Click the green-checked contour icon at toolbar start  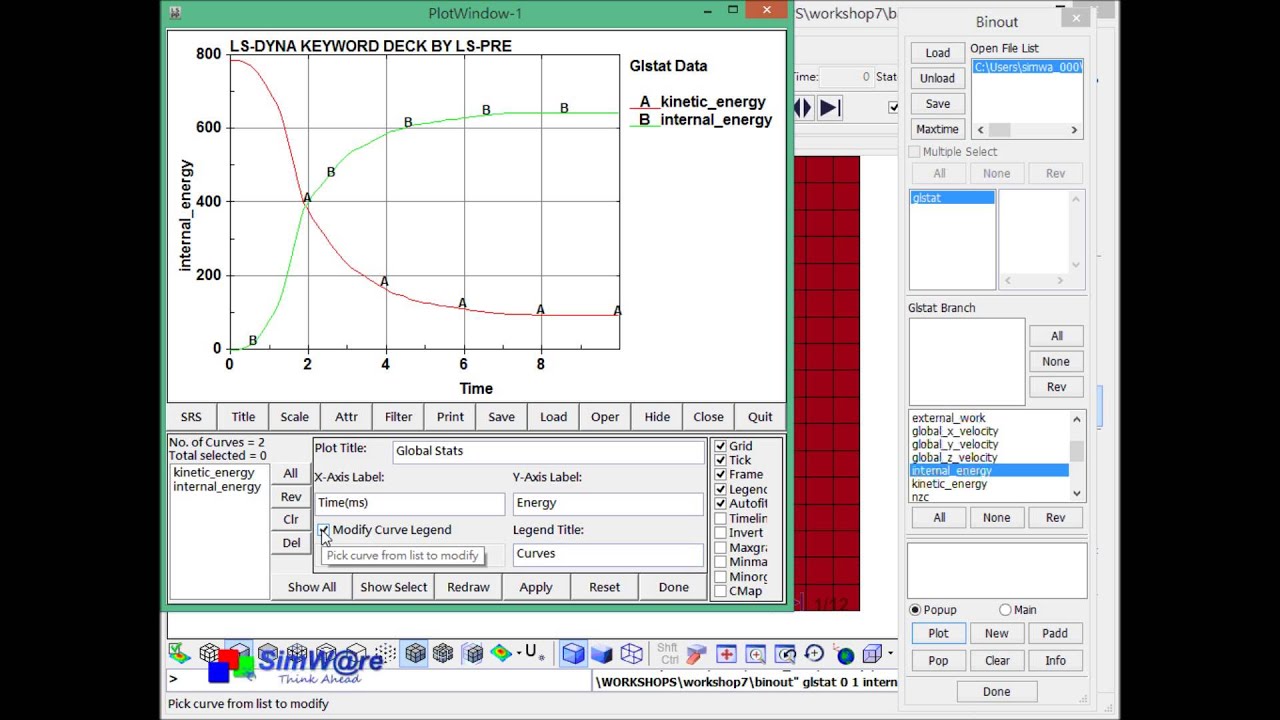click(x=180, y=654)
